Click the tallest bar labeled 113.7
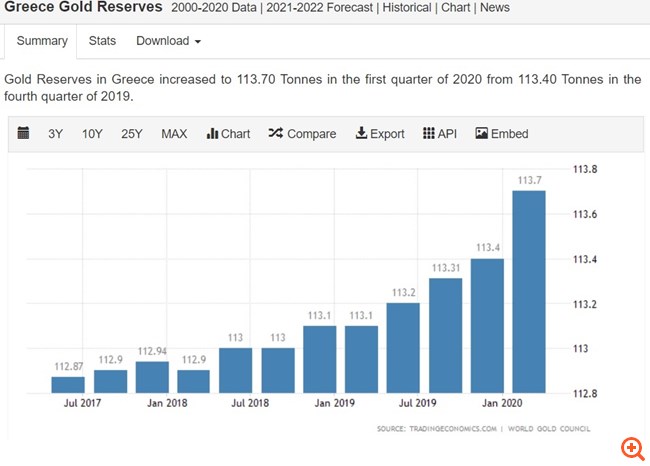 (529, 291)
